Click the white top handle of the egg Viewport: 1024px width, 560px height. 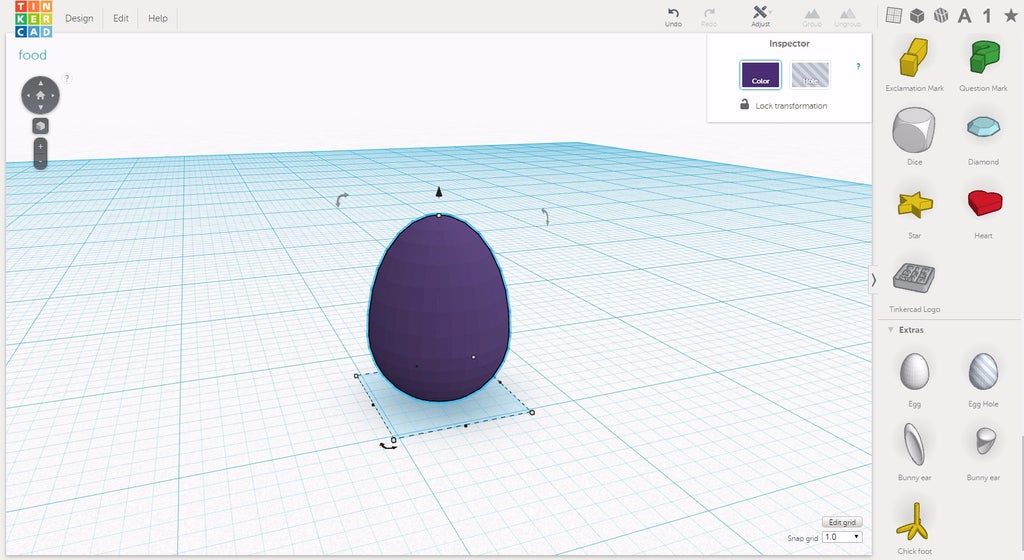[439, 215]
